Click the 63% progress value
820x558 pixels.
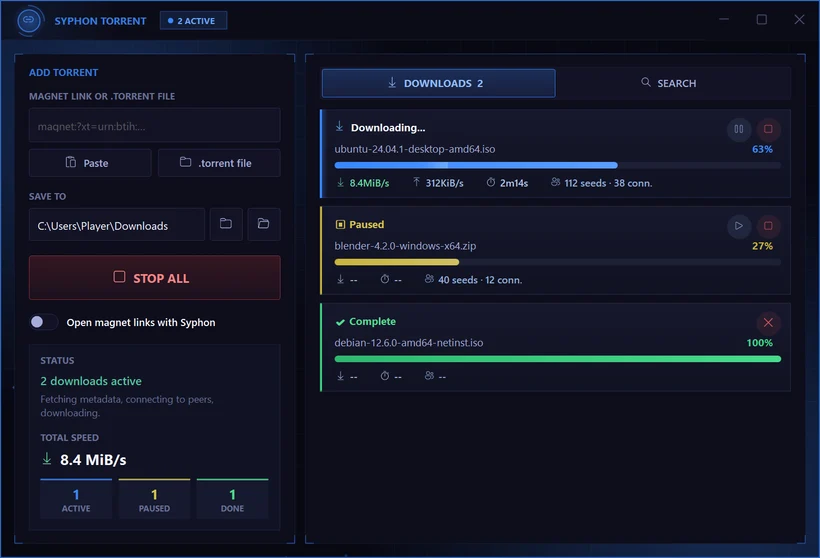pyautogui.click(x=762, y=149)
